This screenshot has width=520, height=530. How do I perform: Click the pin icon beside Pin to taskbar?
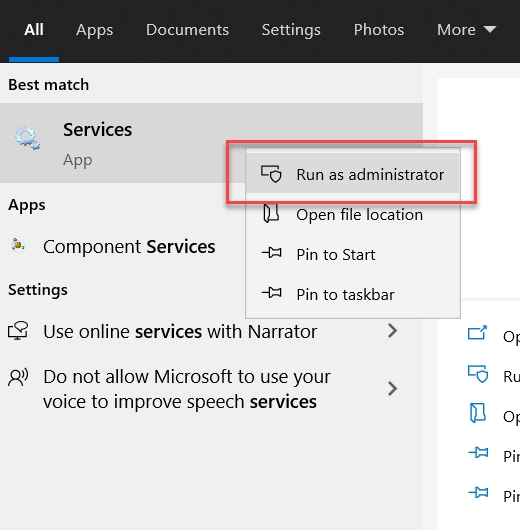[271, 293]
